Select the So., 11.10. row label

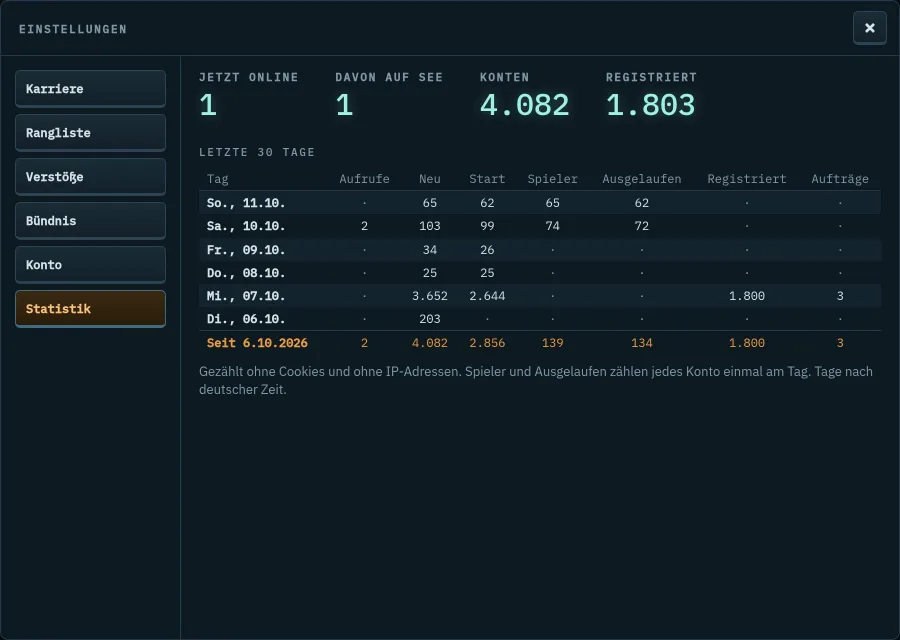pyautogui.click(x=246, y=203)
